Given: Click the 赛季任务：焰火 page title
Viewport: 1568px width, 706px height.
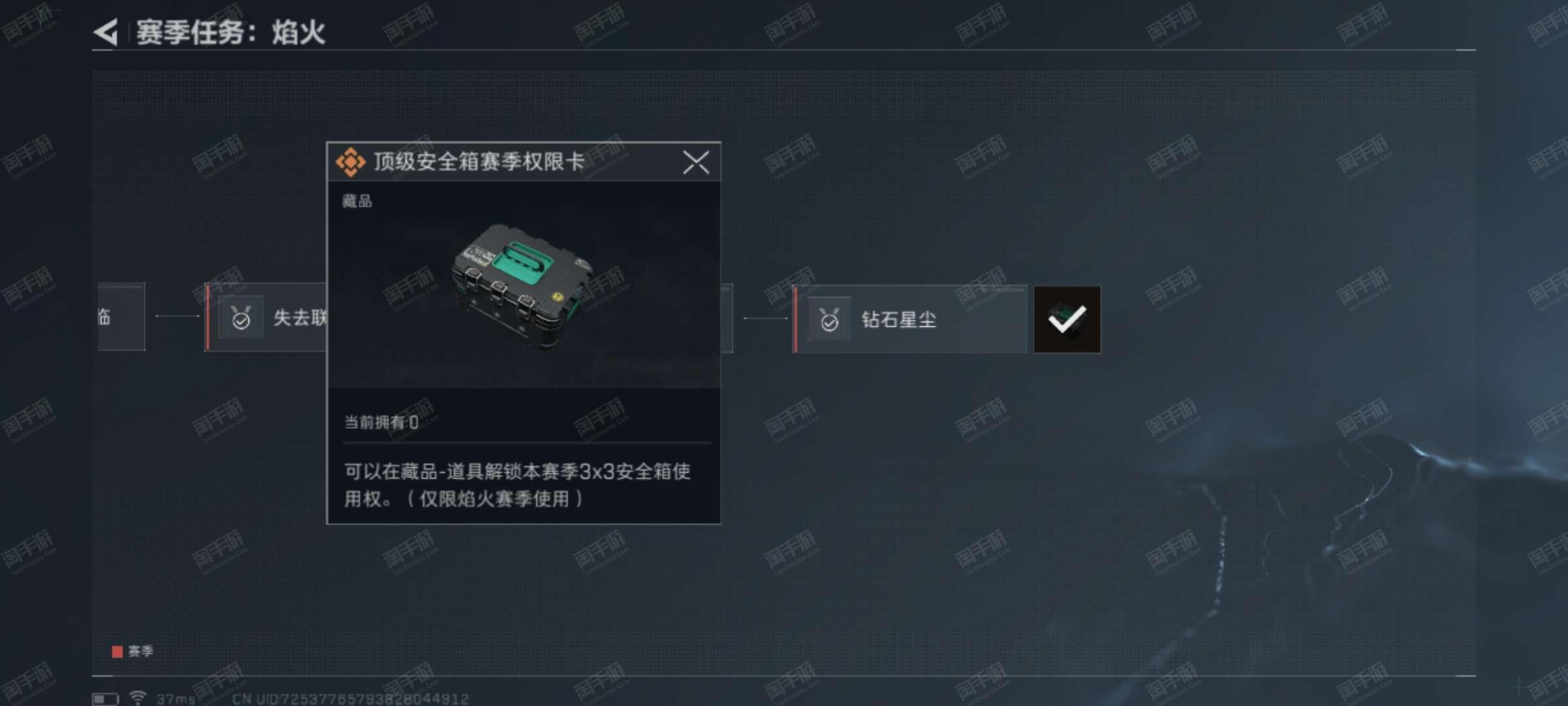Looking at the screenshot, I should click(231, 33).
